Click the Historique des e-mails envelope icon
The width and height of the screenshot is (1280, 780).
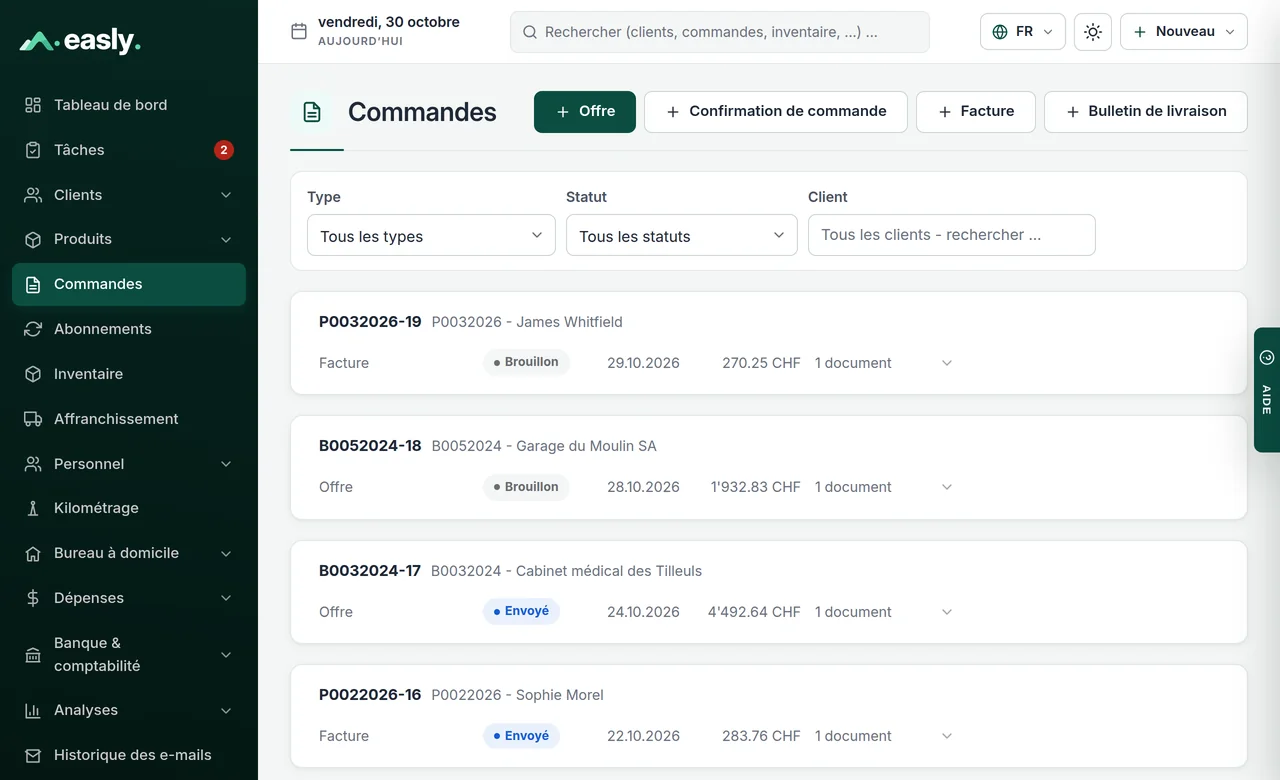coord(33,755)
